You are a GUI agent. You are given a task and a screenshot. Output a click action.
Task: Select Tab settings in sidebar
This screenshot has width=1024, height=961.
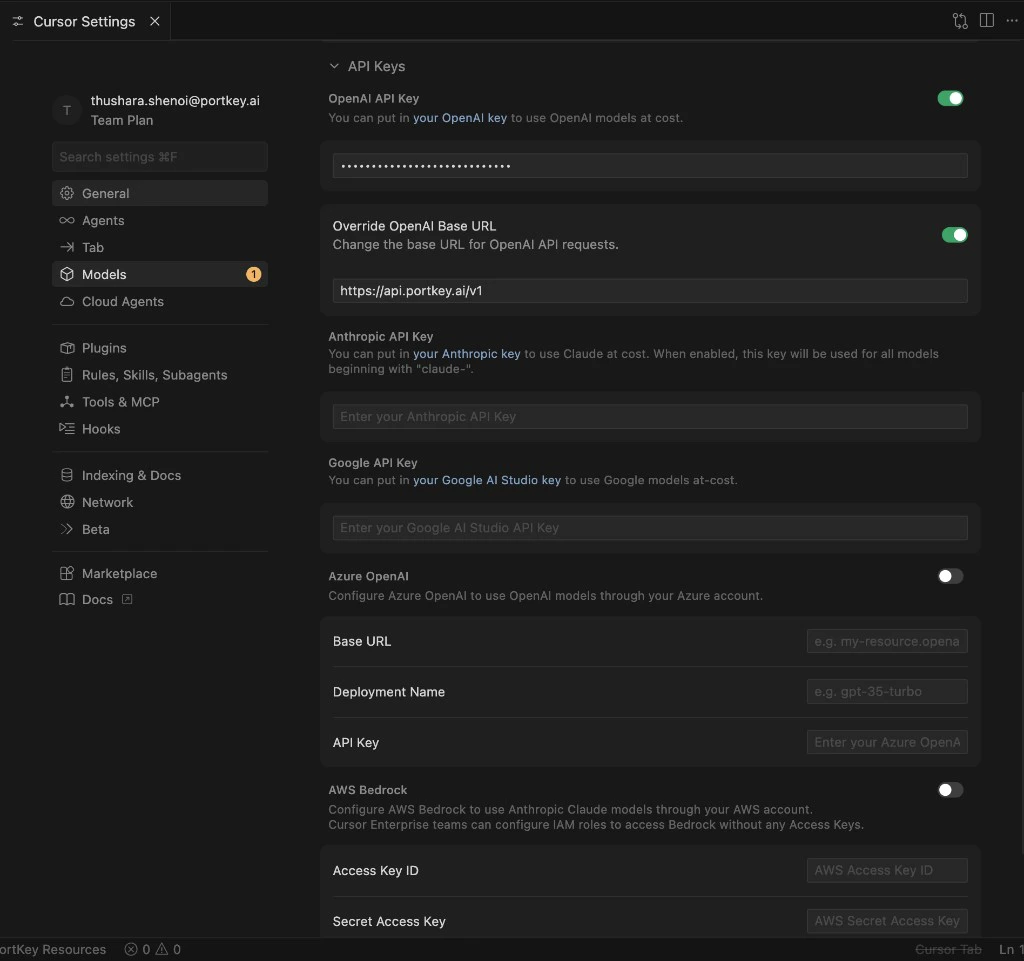pyautogui.click(x=160, y=247)
